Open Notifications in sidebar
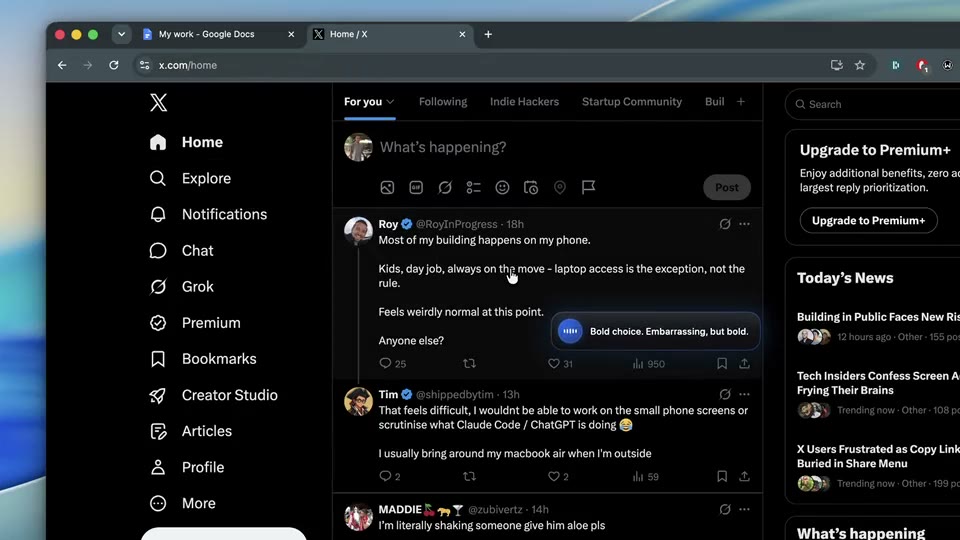The width and height of the screenshot is (960, 540). 208,214
